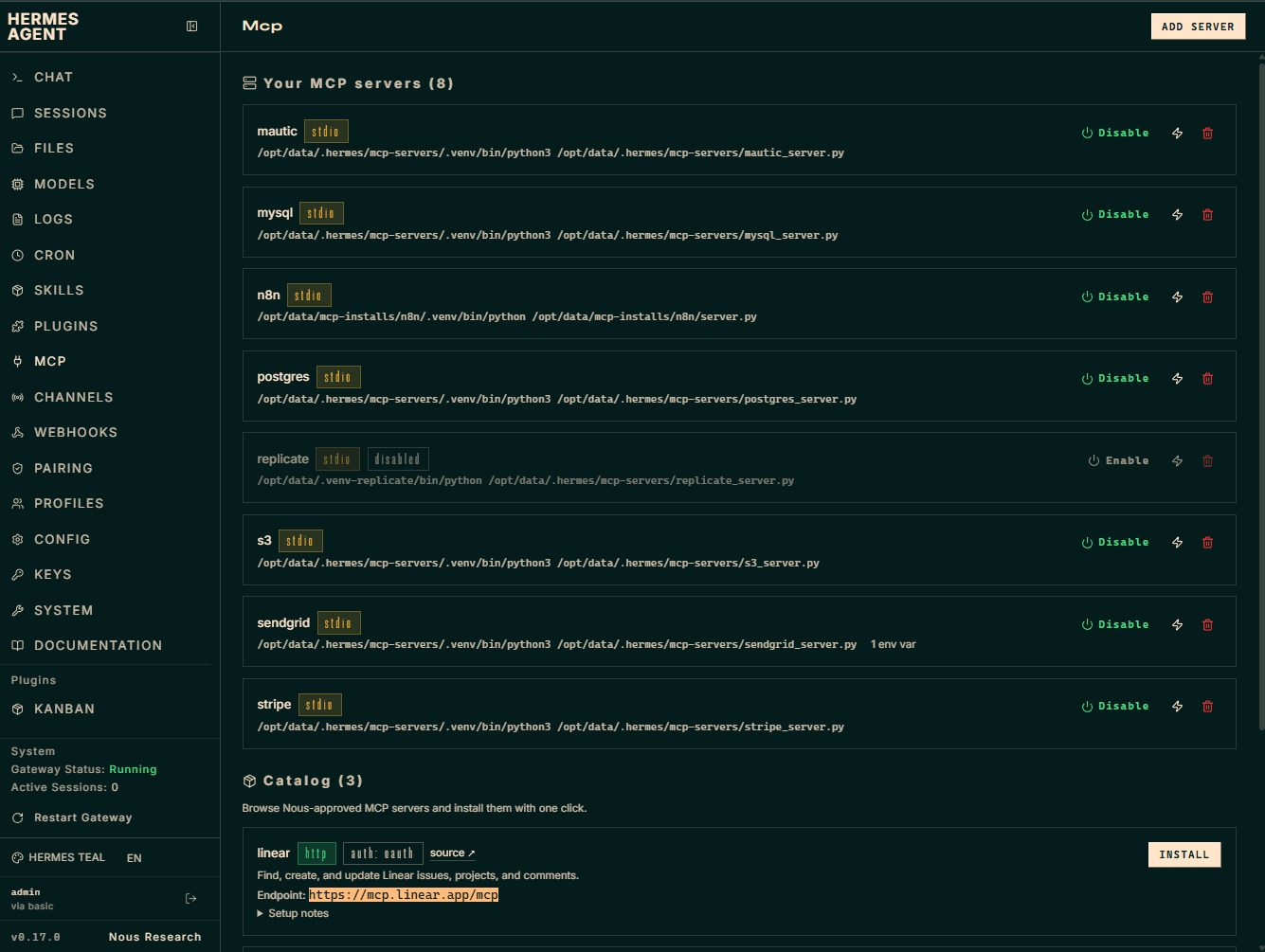
Task: Navigate to Models
Action: pos(110,184)
